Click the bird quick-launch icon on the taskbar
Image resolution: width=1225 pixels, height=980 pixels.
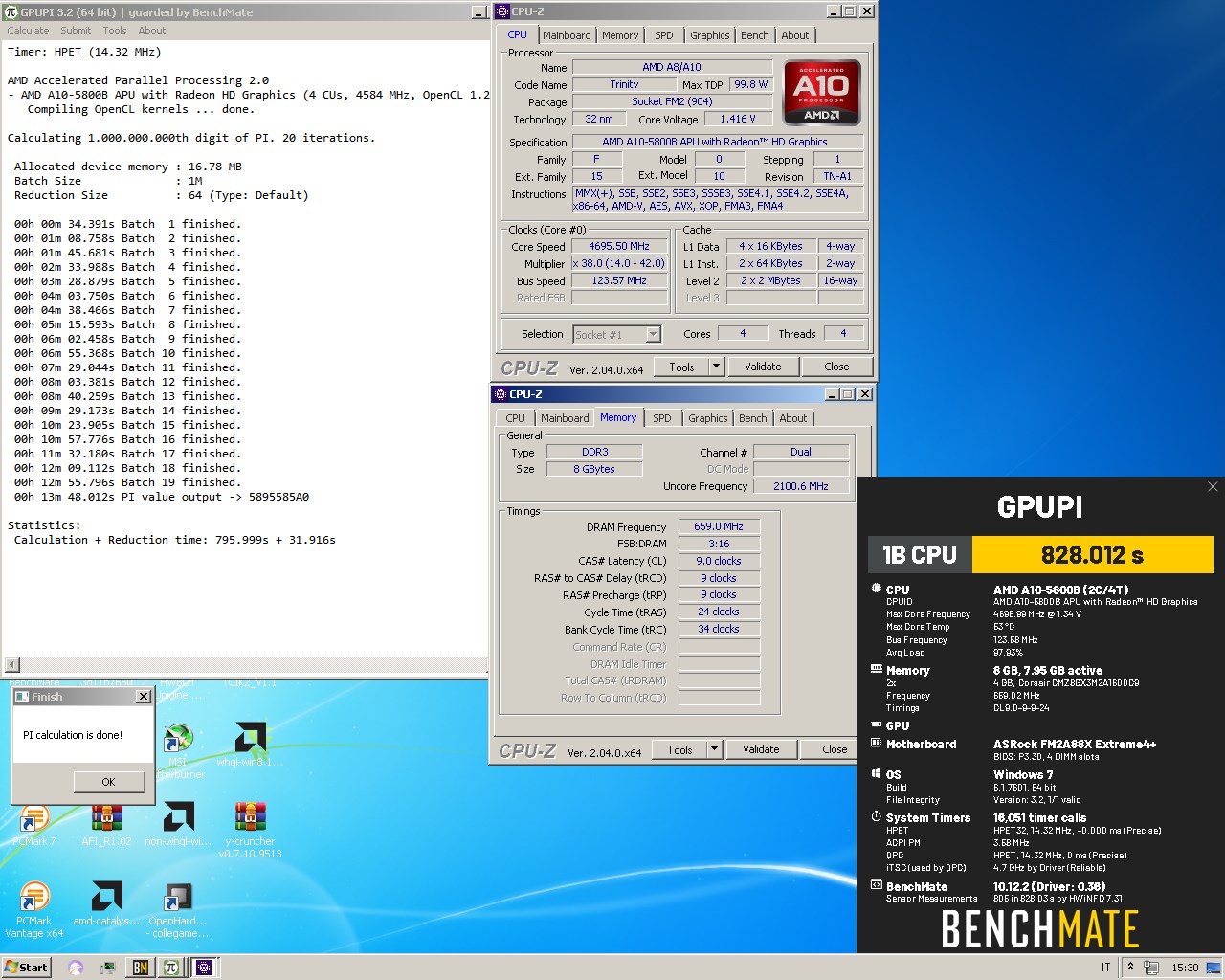click(x=76, y=968)
